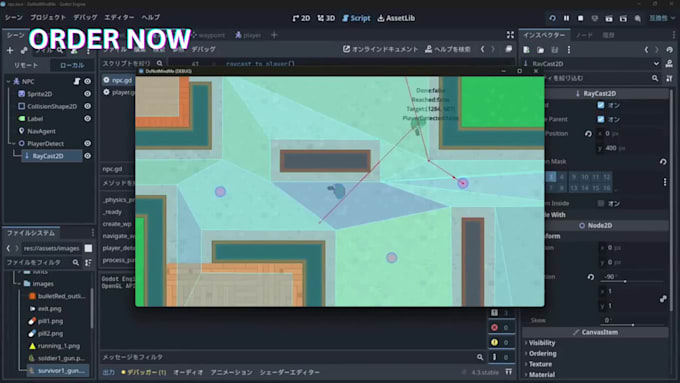Open the オーディオ bottom panel
680x383 pixels.
(x=188, y=372)
